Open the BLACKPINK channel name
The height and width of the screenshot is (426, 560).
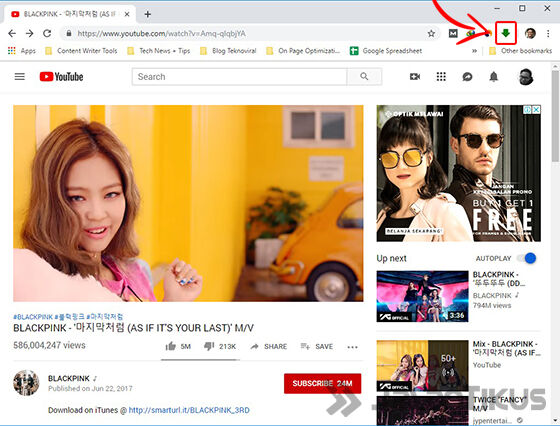pyautogui.click(x=69, y=378)
